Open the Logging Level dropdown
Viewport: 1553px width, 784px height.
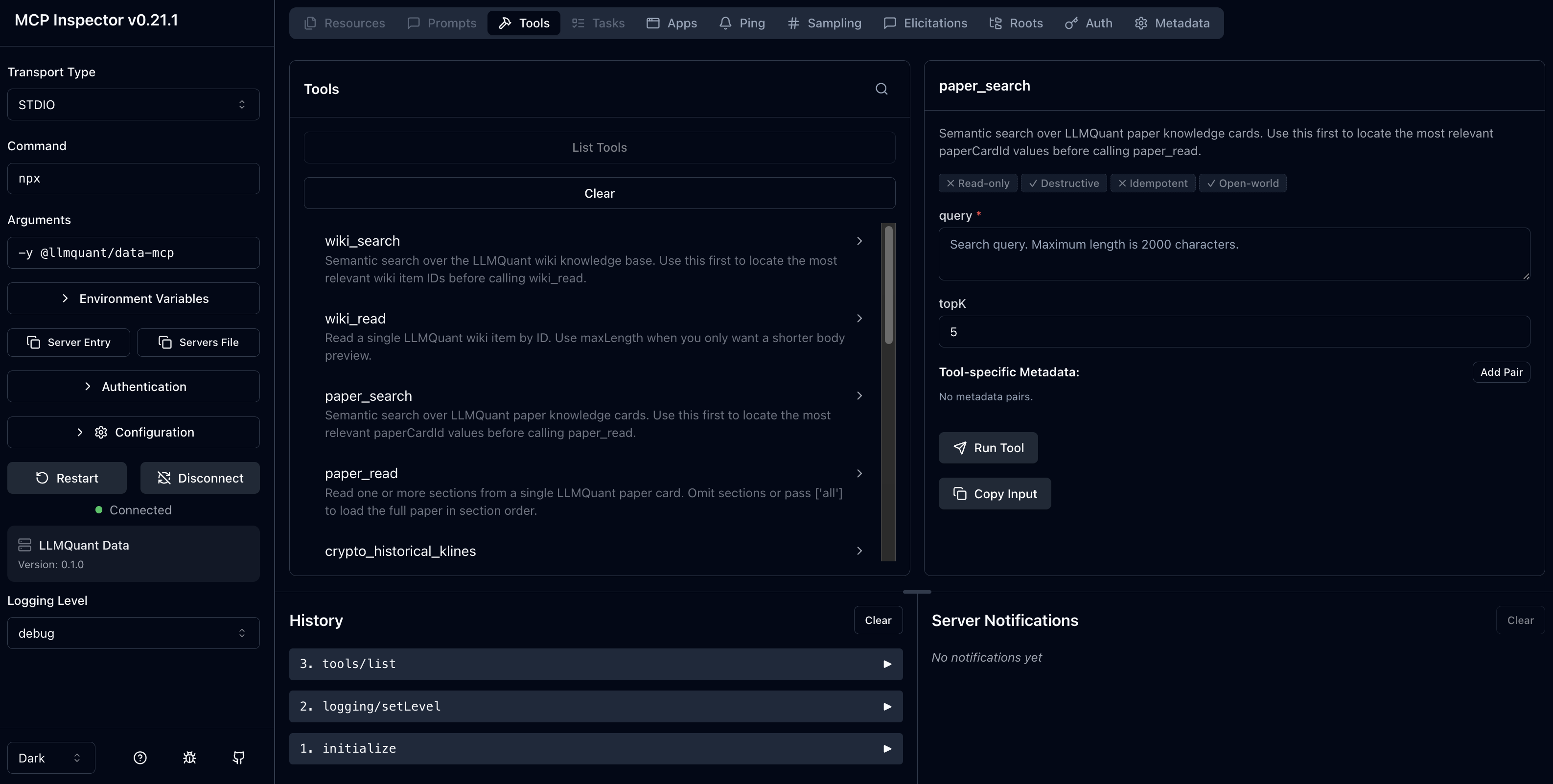coord(133,633)
